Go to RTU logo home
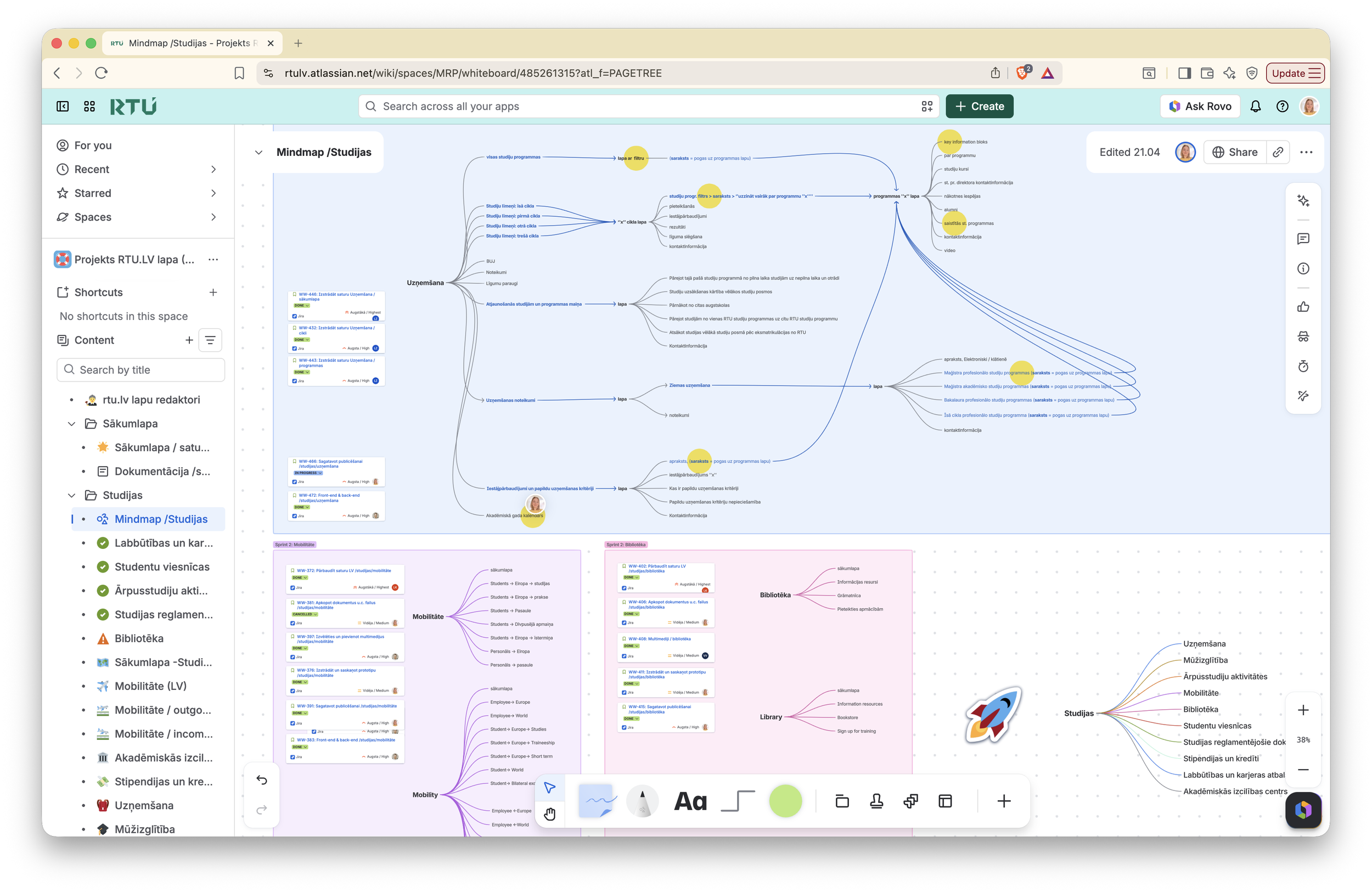Image resolution: width=1372 pixels, height=892 pixels. (133, 106)
